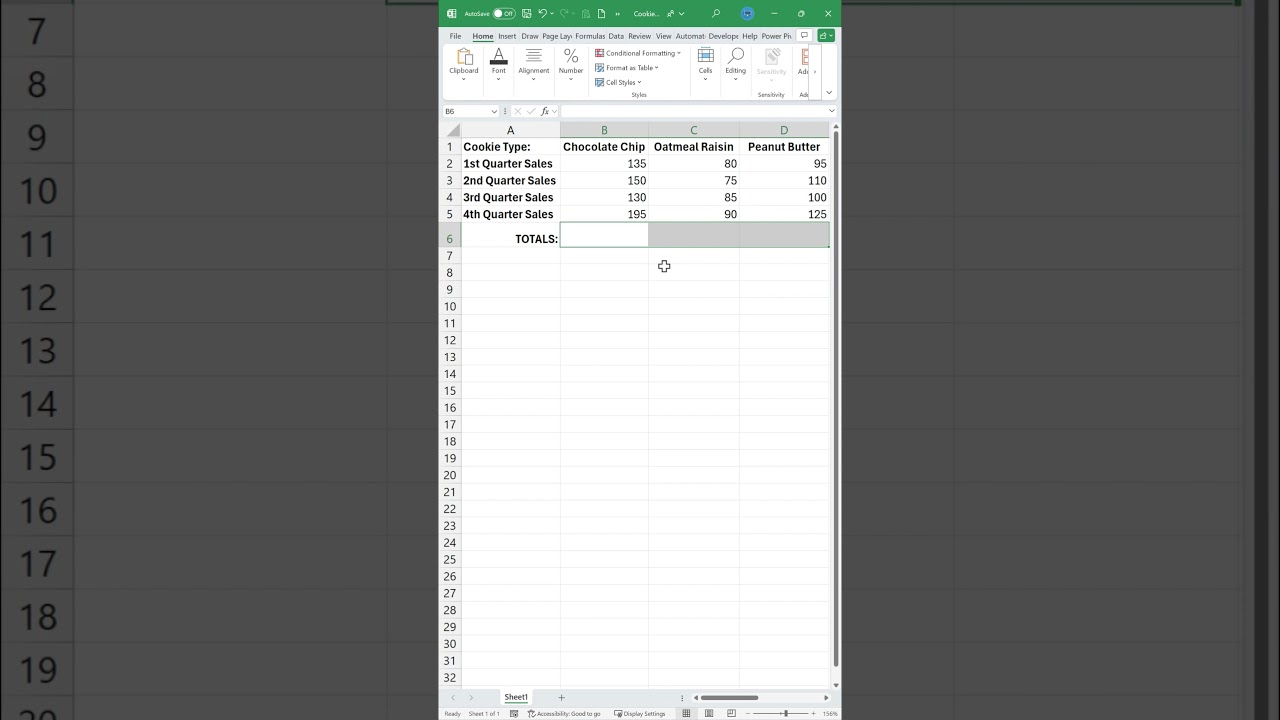The width and height of the screenshot is (1280, 720).
Task: Open Conditional Formatting dropdown
Action: (637, 53)
